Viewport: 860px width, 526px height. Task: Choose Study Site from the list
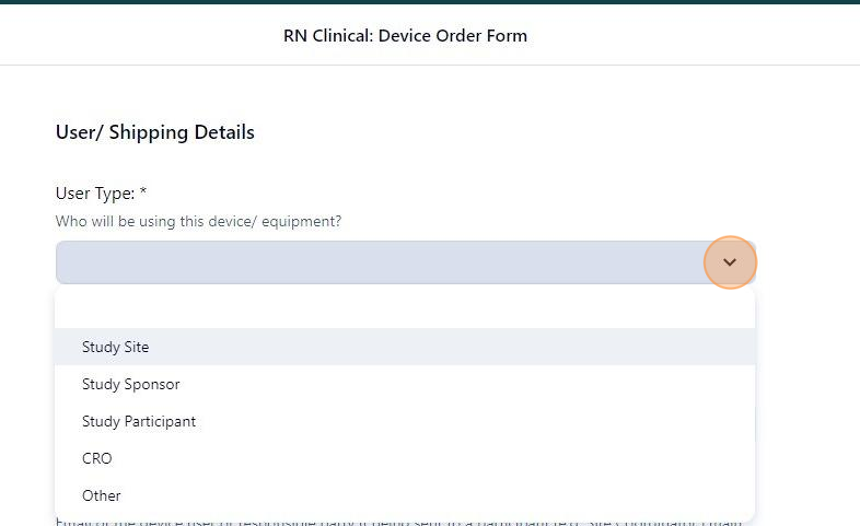pos(405,347)
